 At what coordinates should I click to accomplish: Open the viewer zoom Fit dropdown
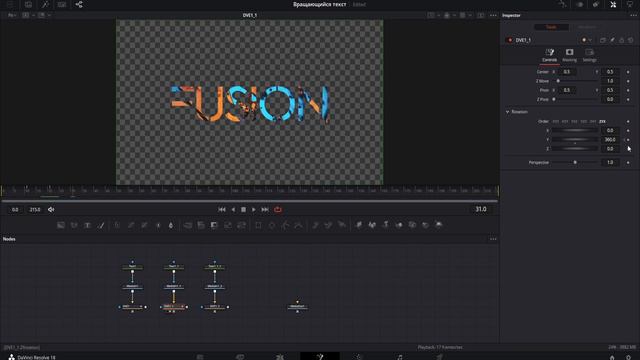point(12,15)
